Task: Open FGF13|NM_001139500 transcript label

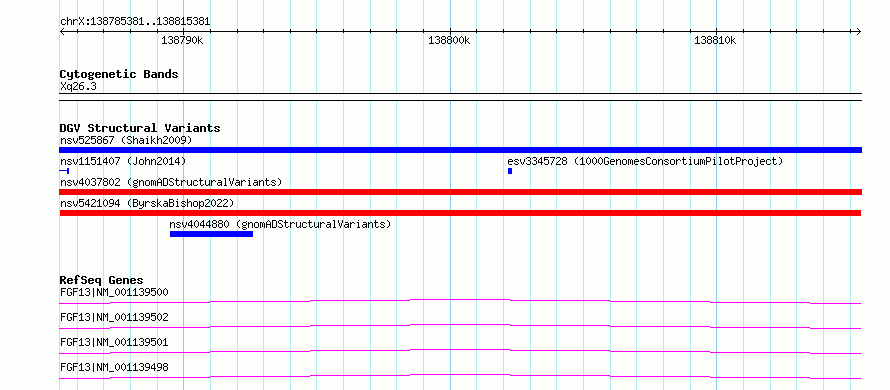Action: [114, 292]
